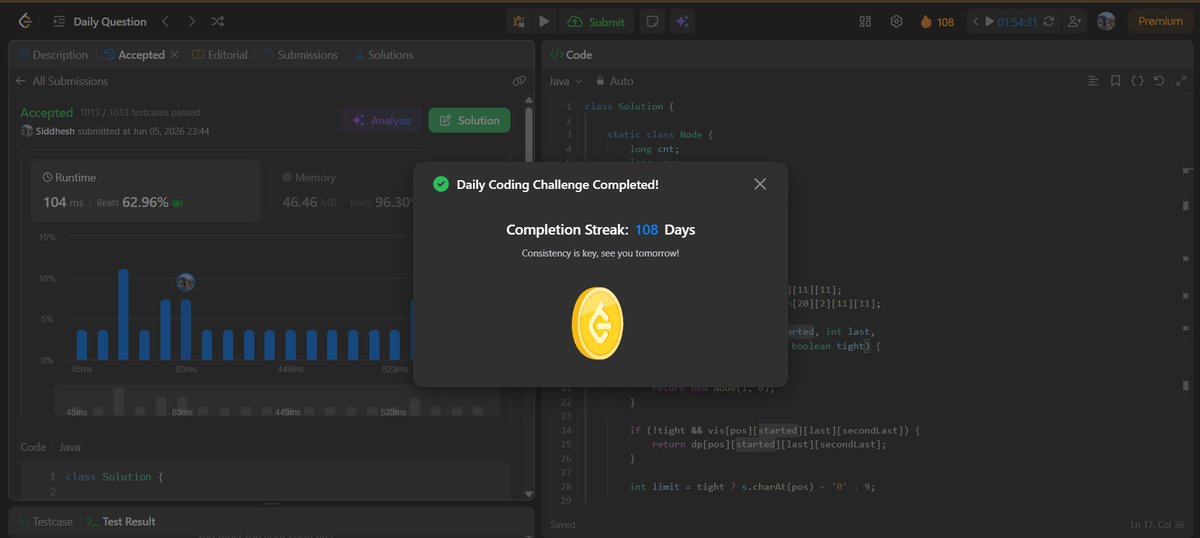Open the Test Result tab

121,521
